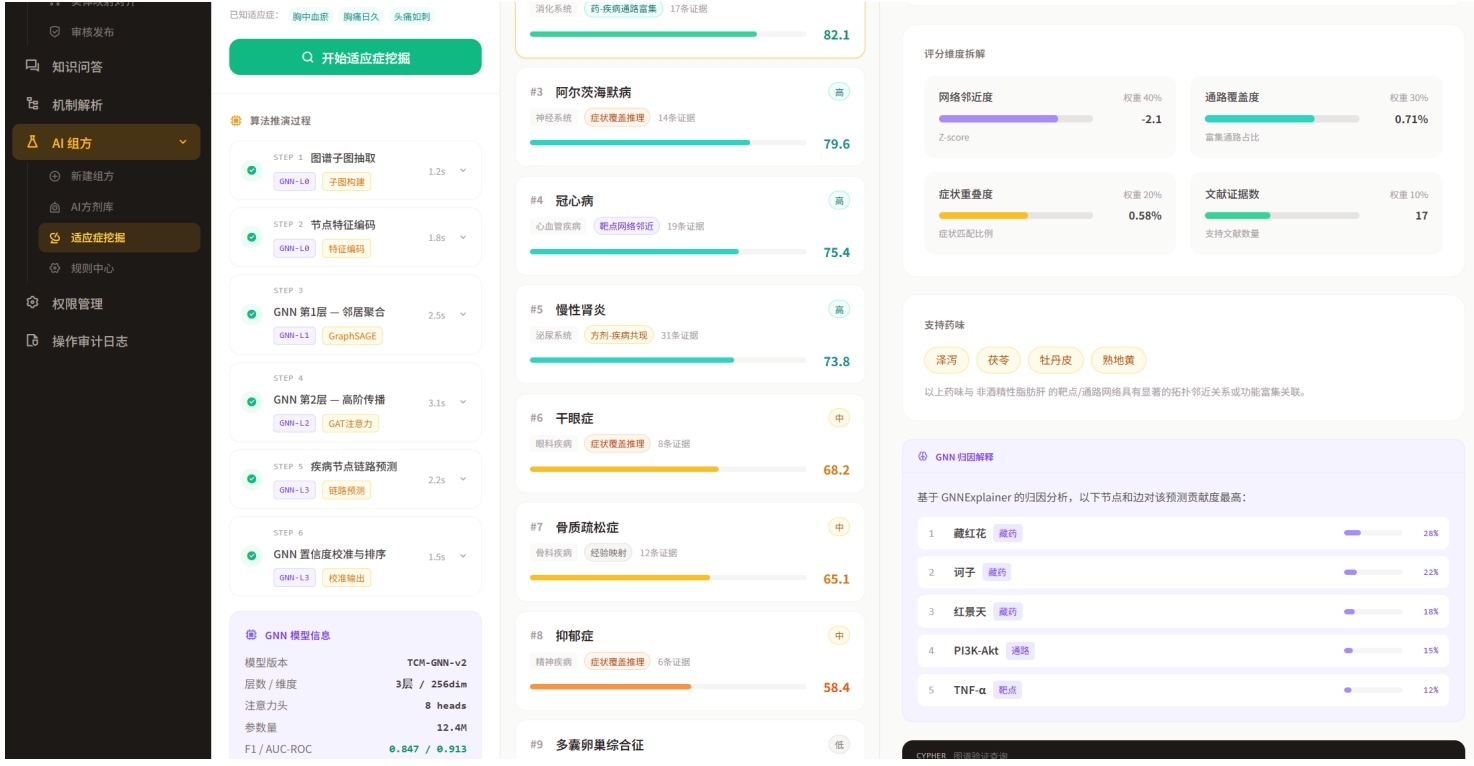This screenshot has height=766, width=1474.
Task: Click the 诃子 attribution row
Action: pos(1183,572)
